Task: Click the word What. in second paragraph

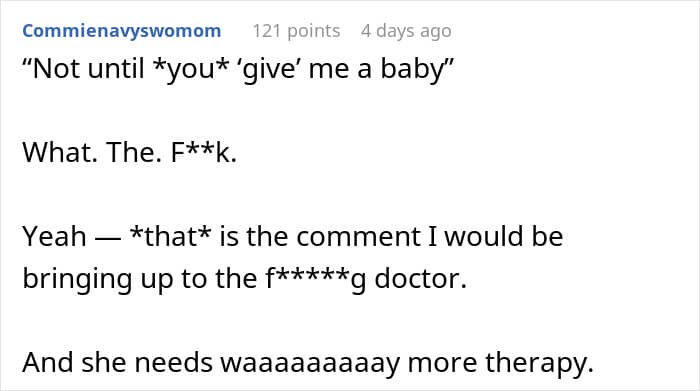Action: pyautogui.click(x=60, y=152)
